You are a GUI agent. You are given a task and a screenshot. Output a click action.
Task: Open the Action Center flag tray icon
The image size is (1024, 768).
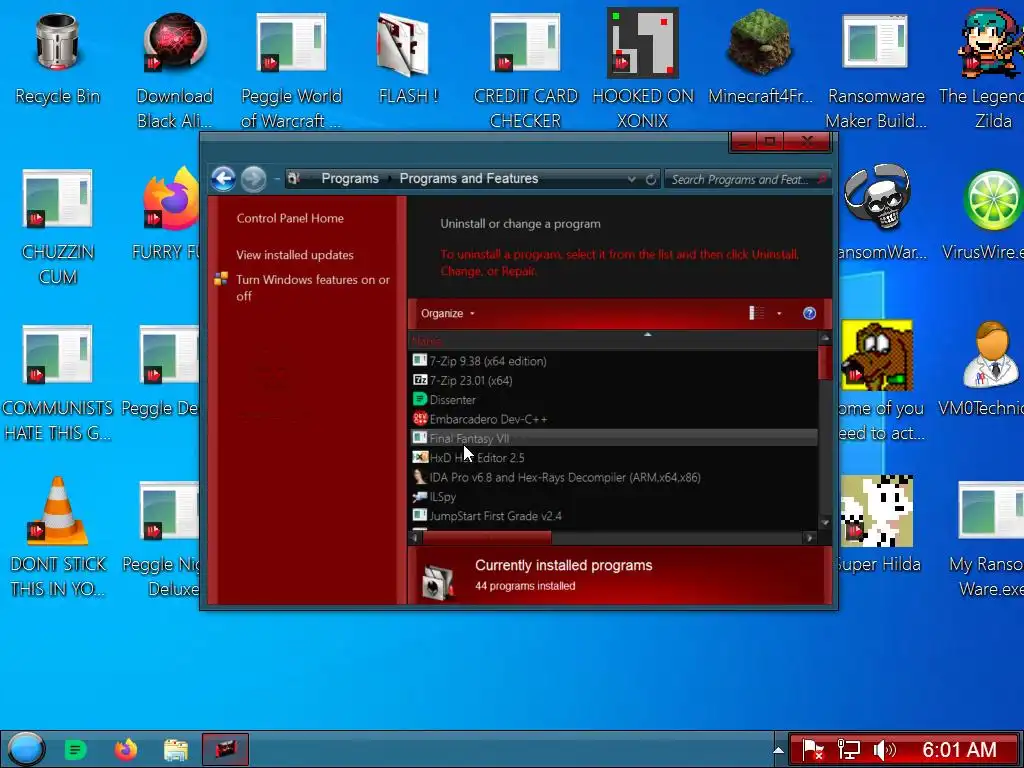point(812,750)
